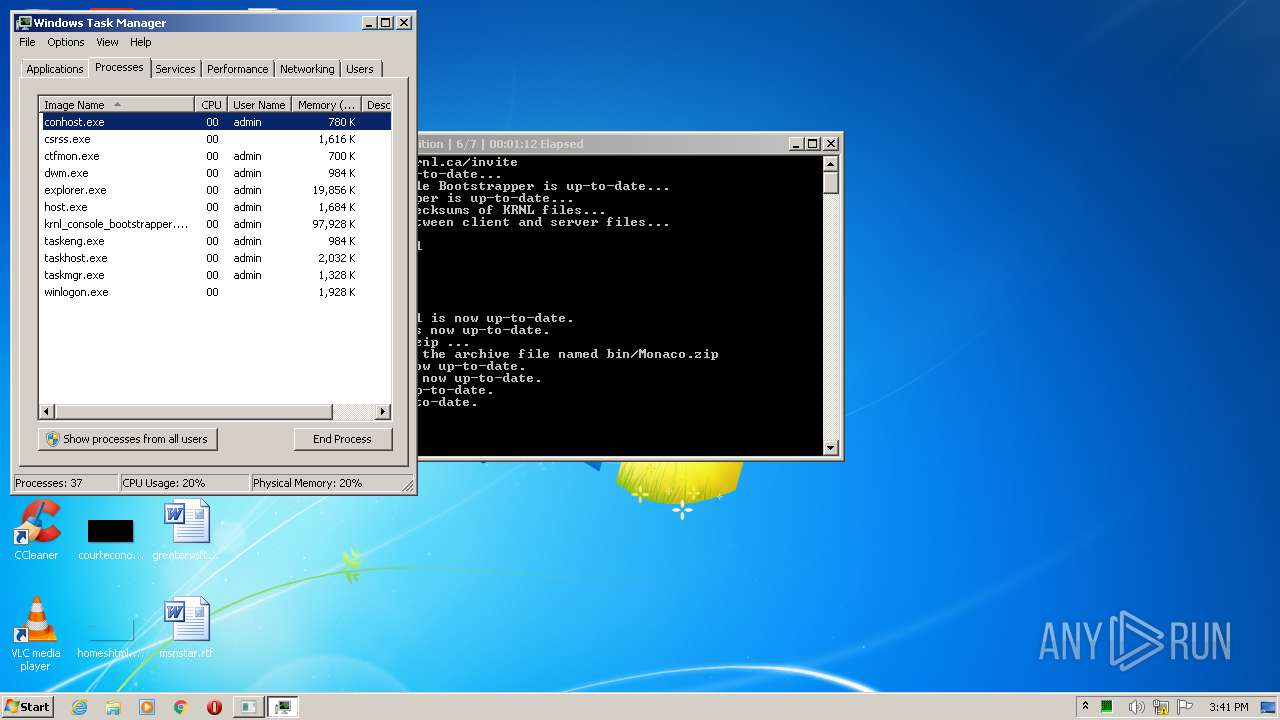The height and width of the screenshot is (720, 1280).
Task: Click console window scroll up arrow
Action: click(830, 163)
